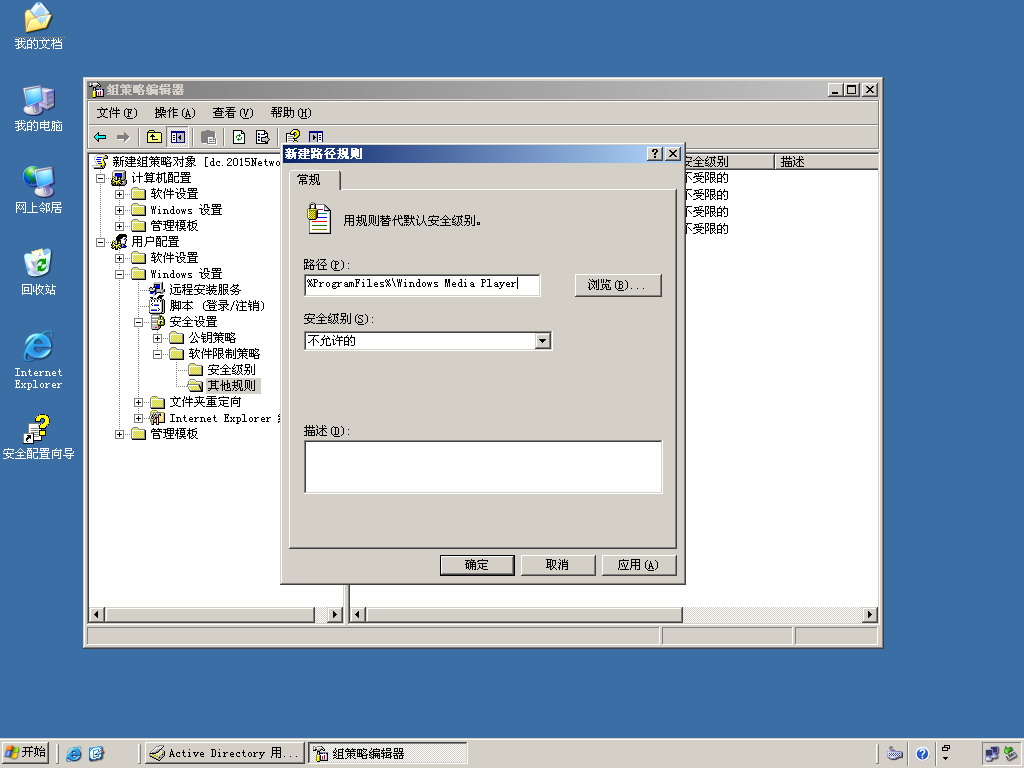The width and height of the screenshot is (1024, 768).
Task: Click the Forward arrow toolbar icon
Action: point(123,137)
